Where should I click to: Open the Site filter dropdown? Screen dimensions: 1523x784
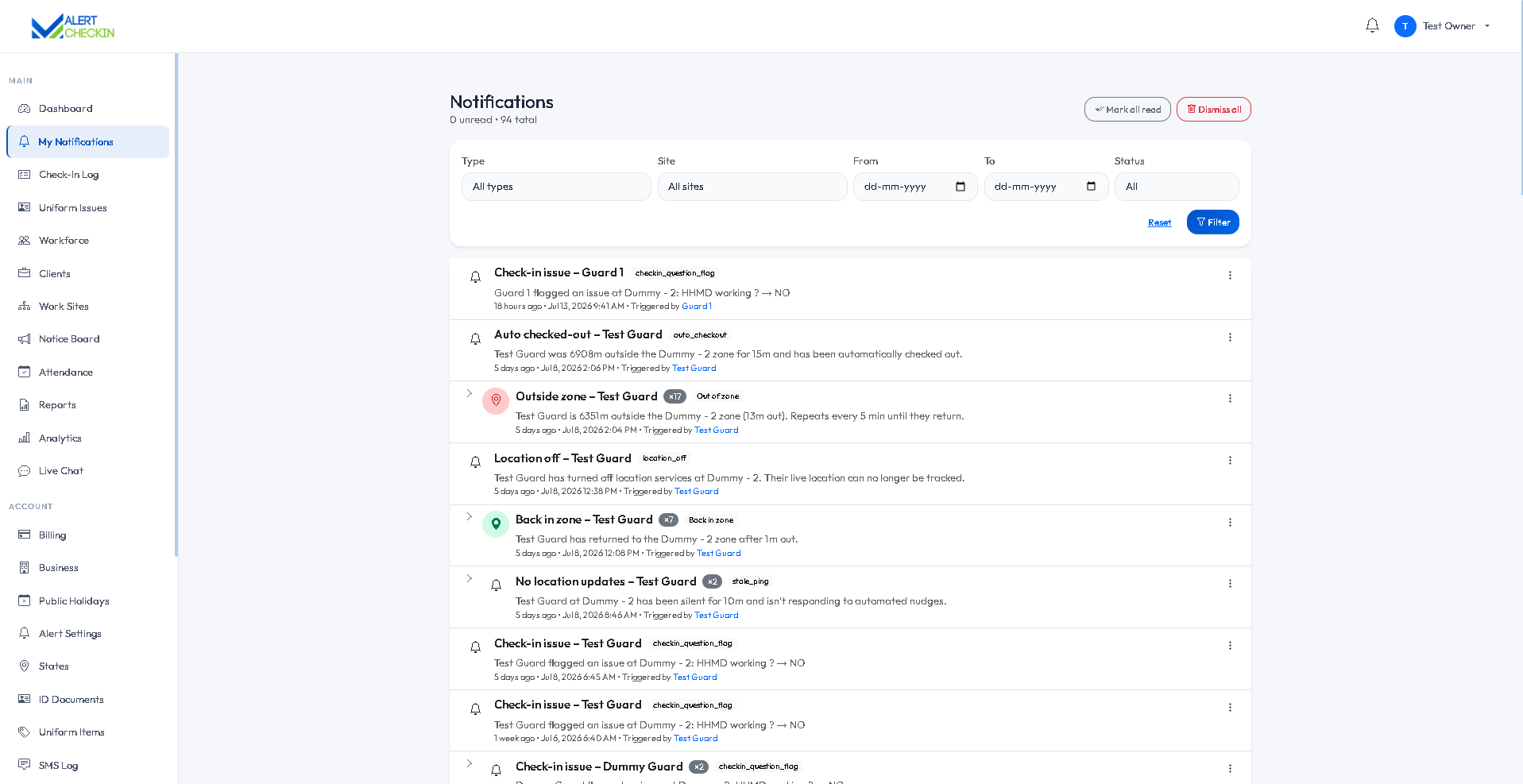click(752, 187)
